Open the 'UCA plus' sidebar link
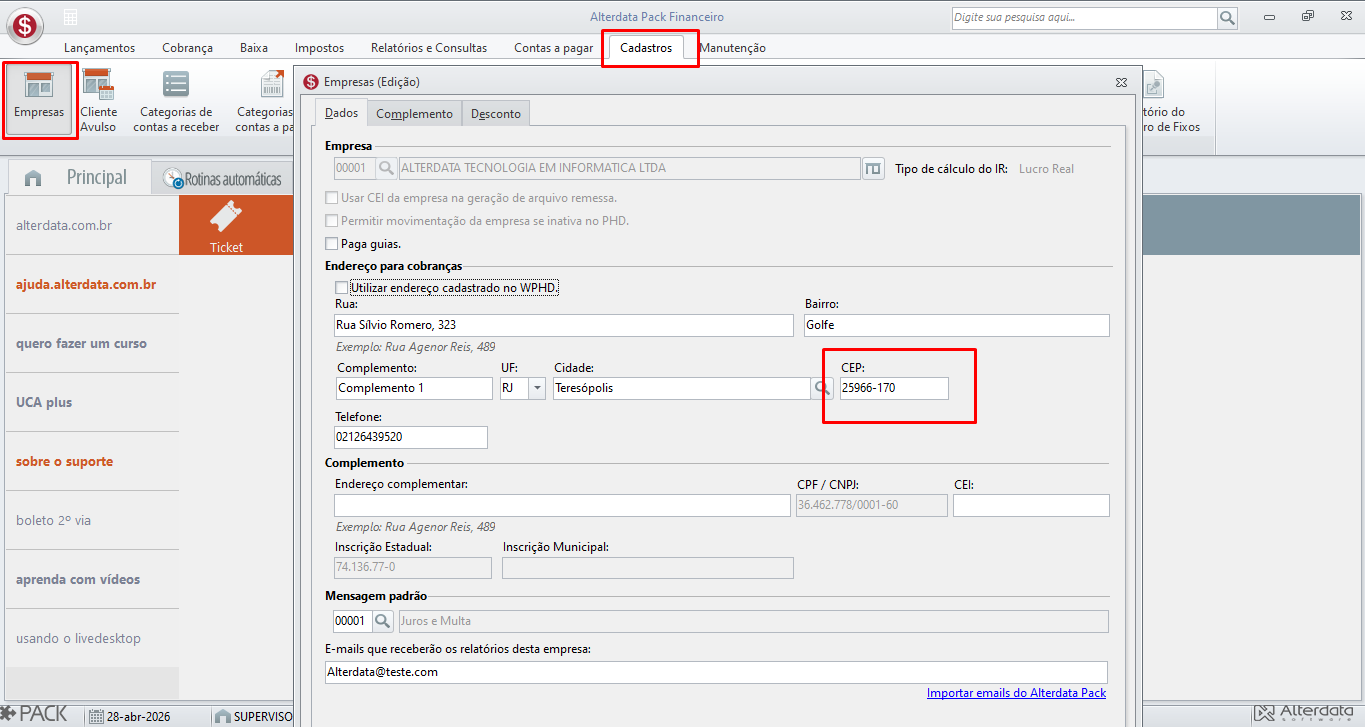This screenshot has height=727, width=1365. pos(44,402)
